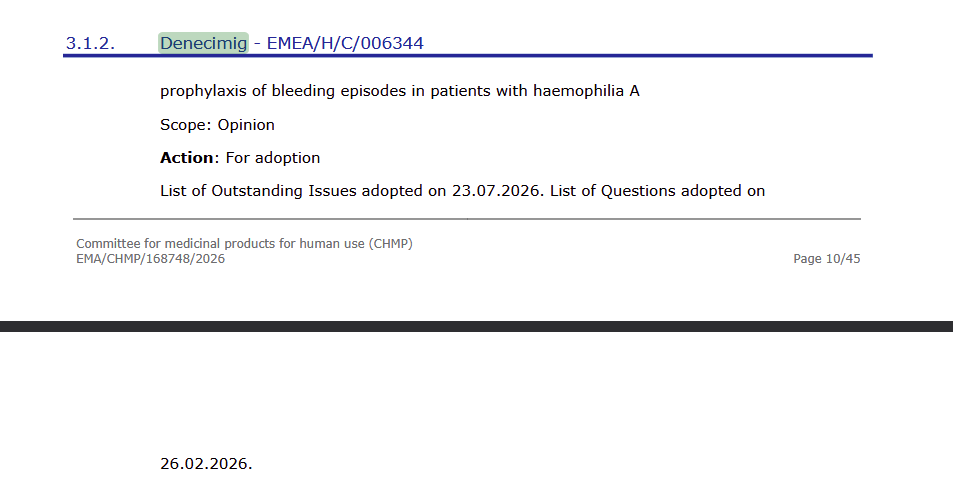Click the dark page separator bar

pyautogui.click(x=476, y=326)
